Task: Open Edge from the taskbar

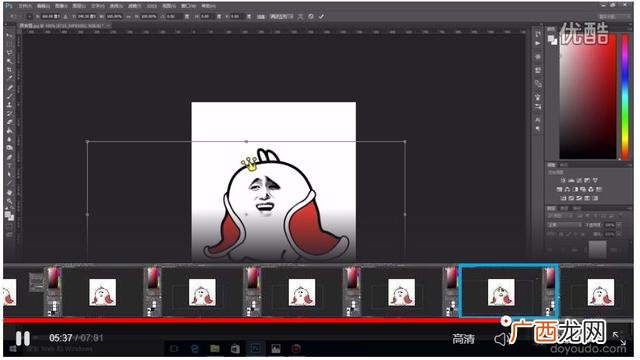Action: point(195,349)
